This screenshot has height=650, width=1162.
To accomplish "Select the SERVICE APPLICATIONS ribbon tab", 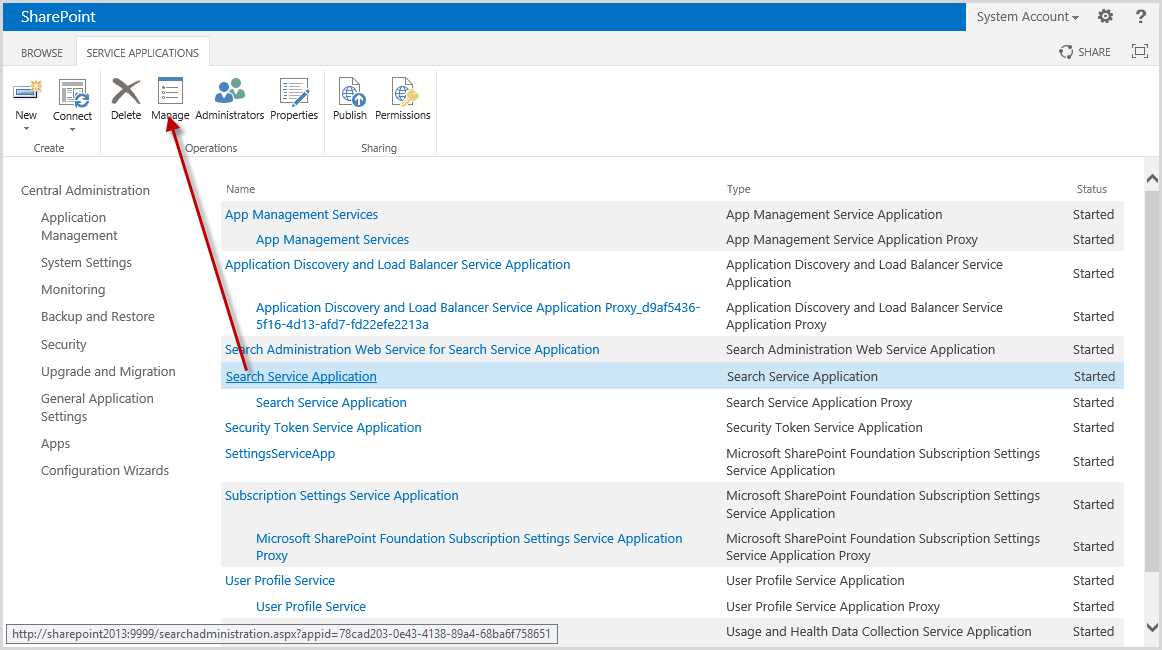I will pos(142,51).
